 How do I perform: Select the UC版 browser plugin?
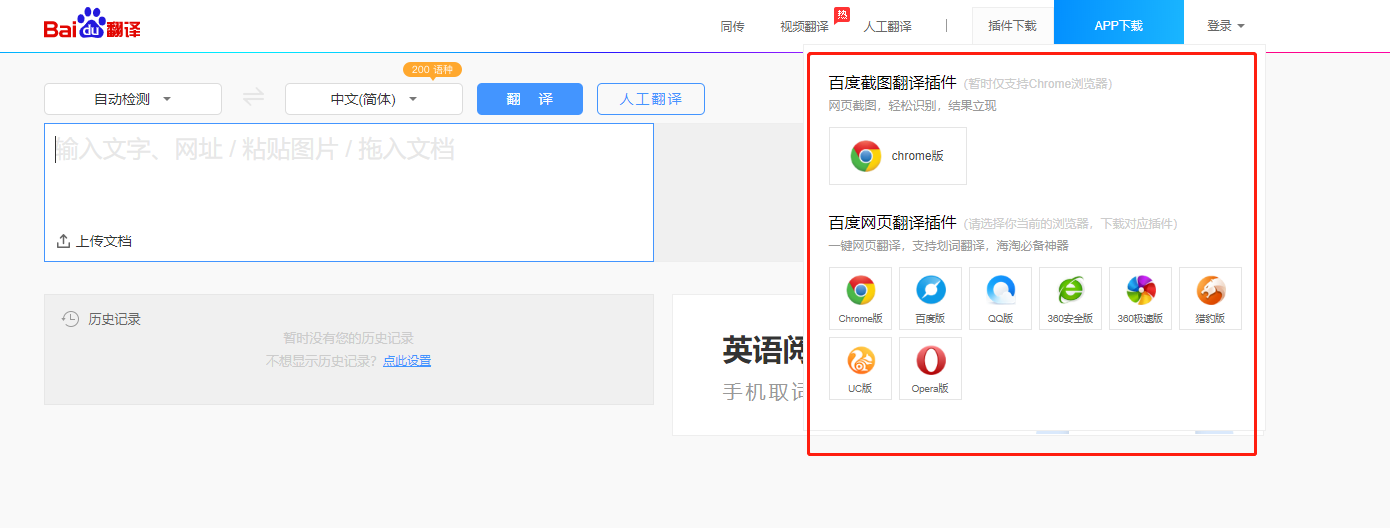[860, 368]
